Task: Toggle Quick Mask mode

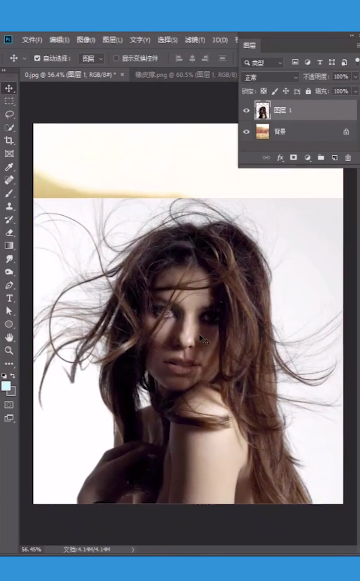Action: 9,405
